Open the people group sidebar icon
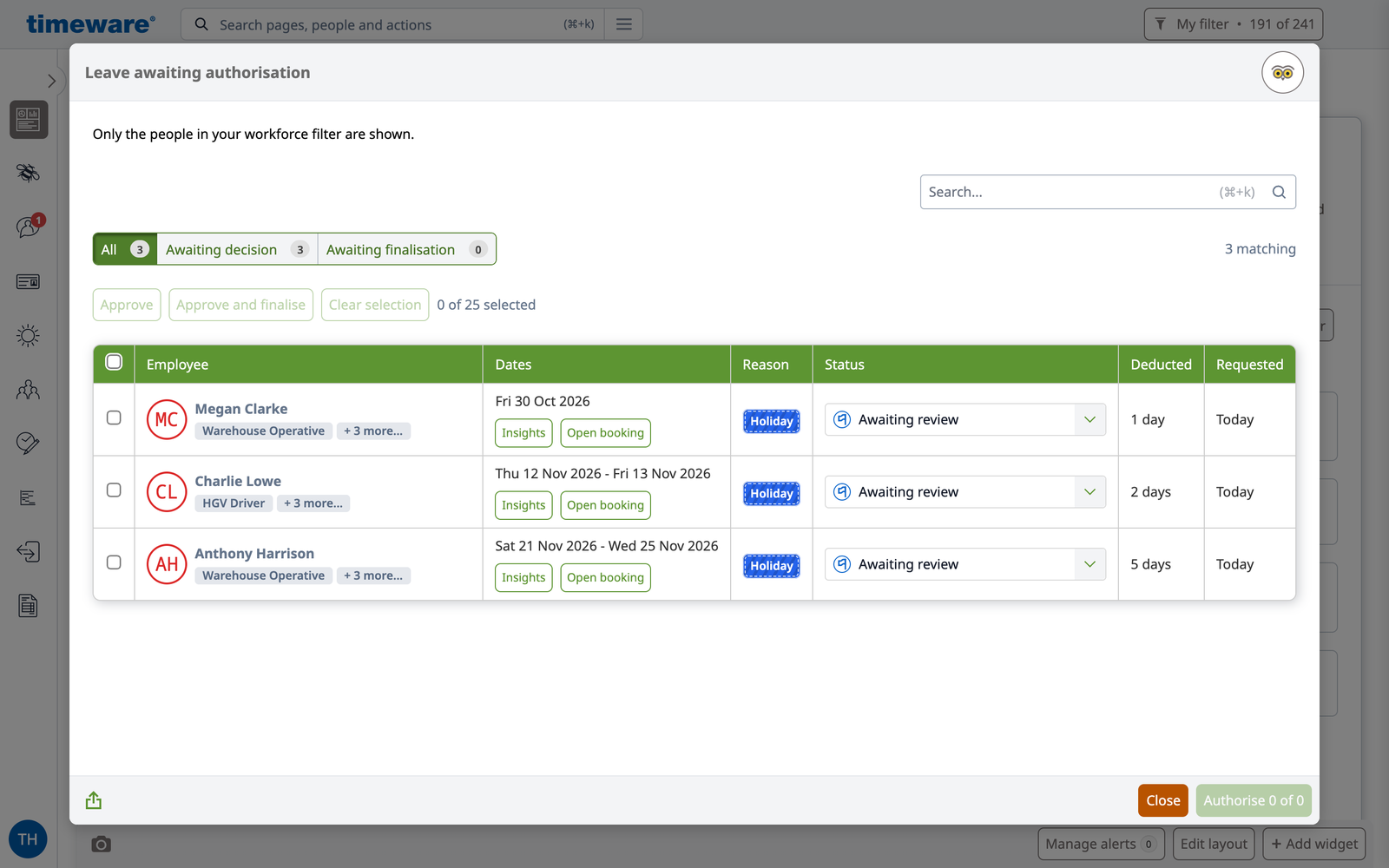 click(29, 390)
